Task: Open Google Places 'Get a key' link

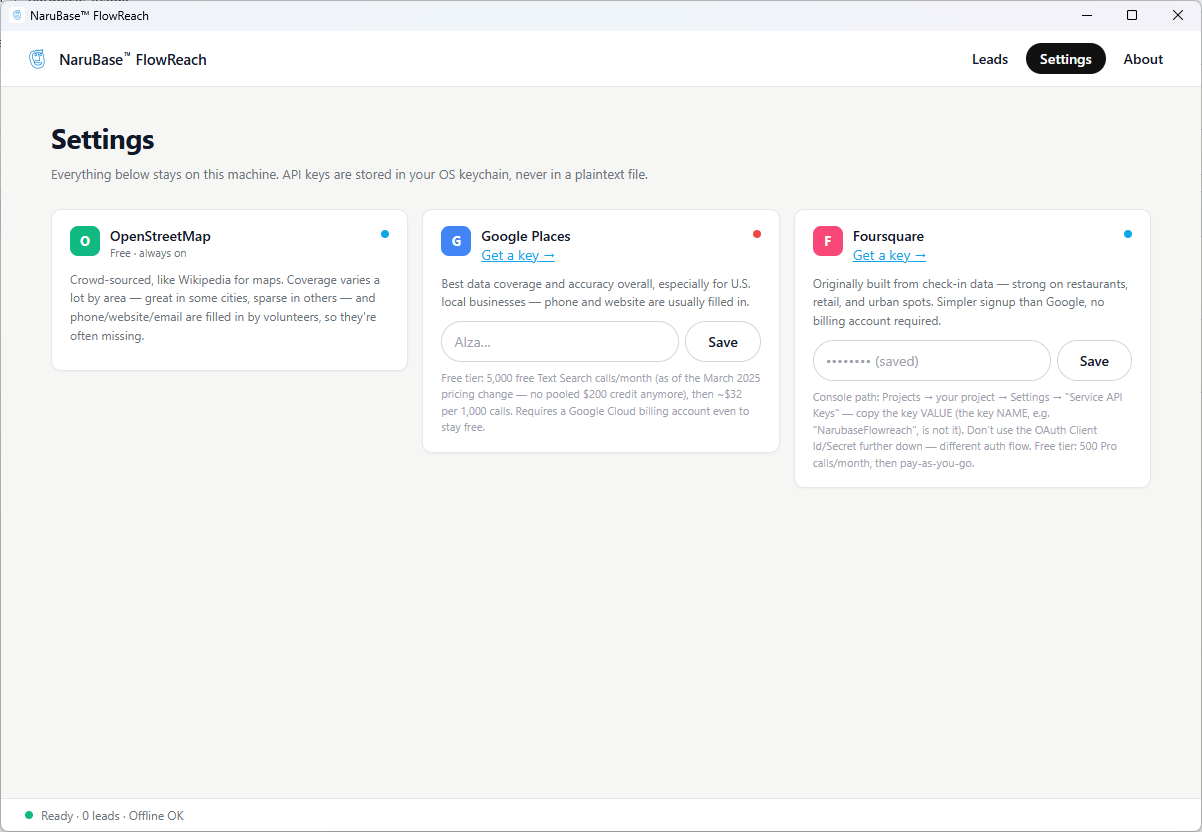Action: pos(518,255)
